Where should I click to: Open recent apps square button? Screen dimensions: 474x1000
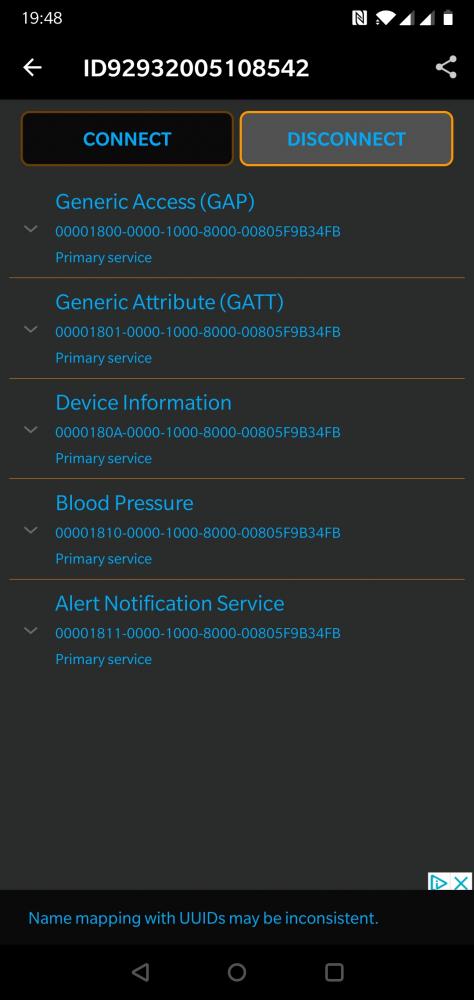pyautogui.click(x=334, y=972)
